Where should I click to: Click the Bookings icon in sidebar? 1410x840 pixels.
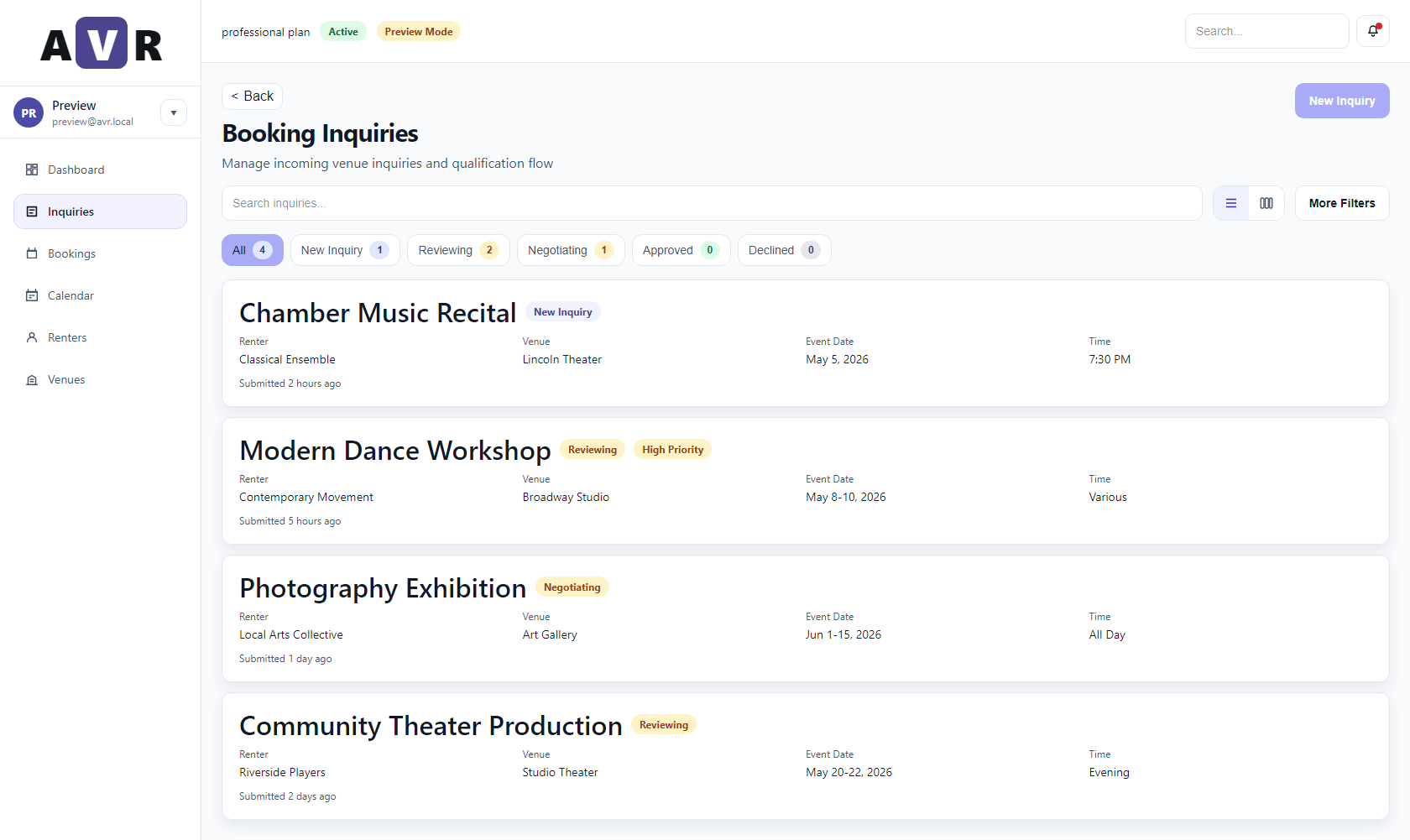[x=32, y=253]
